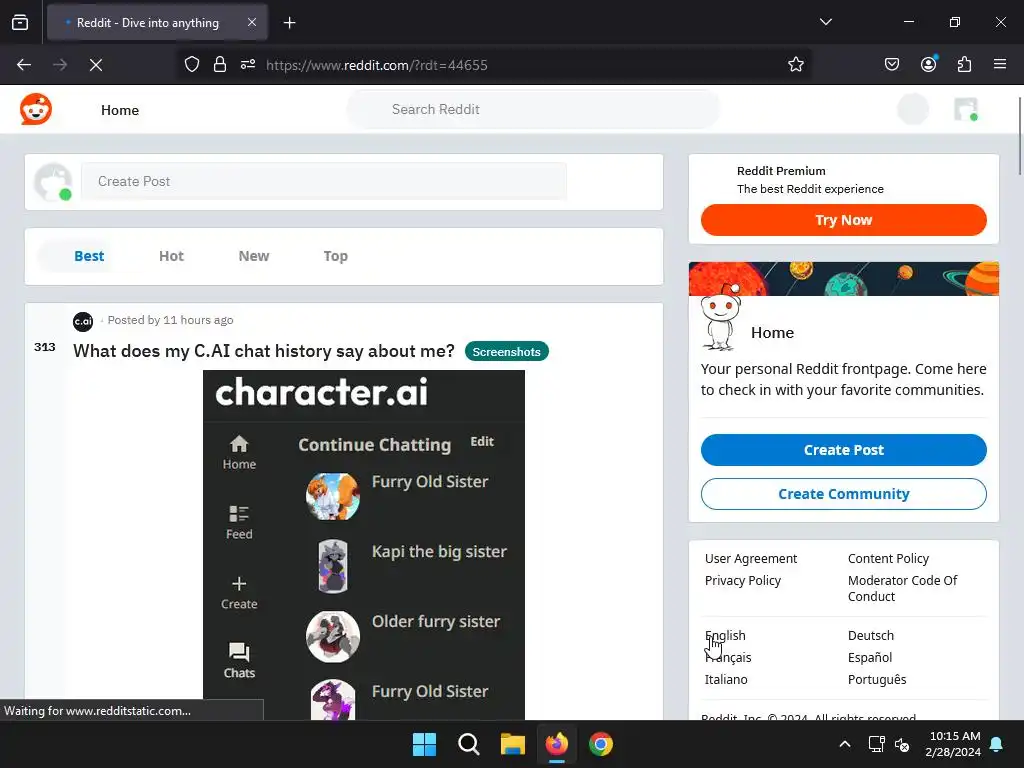
Task: Go back to previous page
Action: tap(24, 65)
